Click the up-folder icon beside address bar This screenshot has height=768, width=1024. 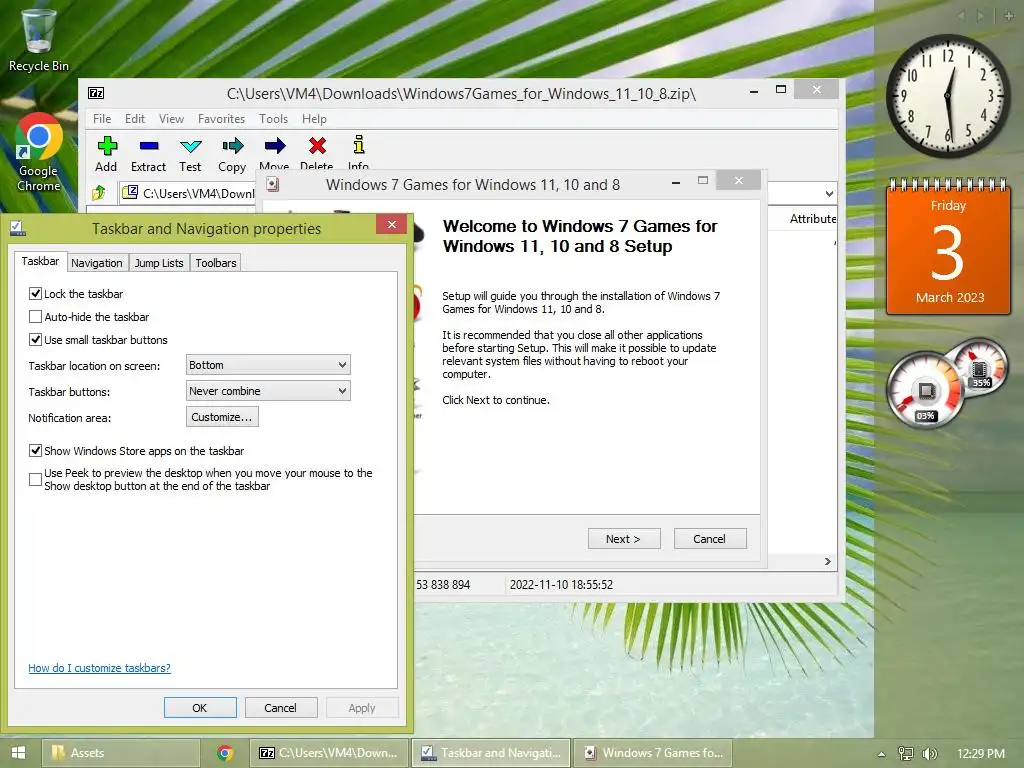tap(99, 193)
